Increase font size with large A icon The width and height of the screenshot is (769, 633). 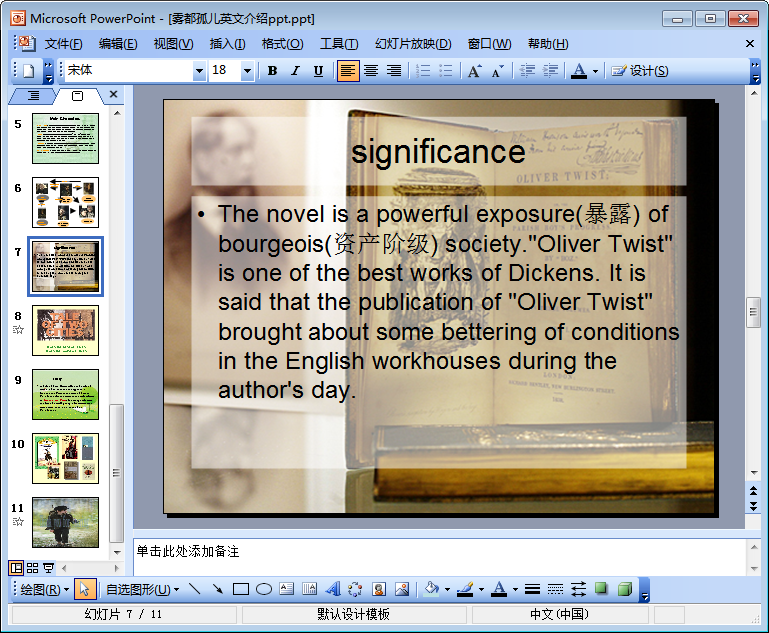pyautogui.click(x=474, y=71)
